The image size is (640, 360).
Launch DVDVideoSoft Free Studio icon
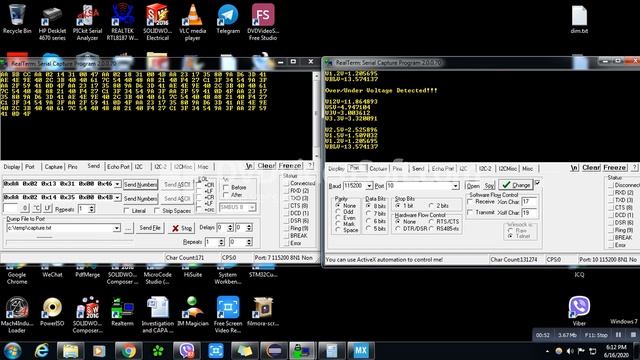(x=263, y=22)
